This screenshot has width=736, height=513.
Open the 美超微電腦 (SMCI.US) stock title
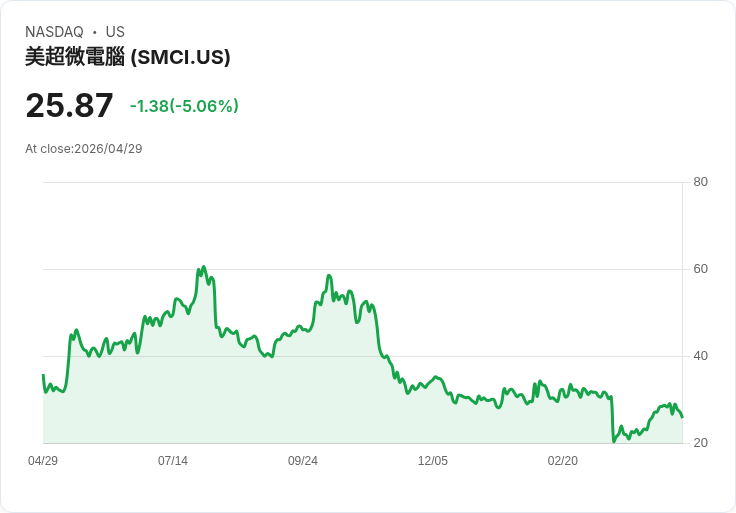[128, 57]
